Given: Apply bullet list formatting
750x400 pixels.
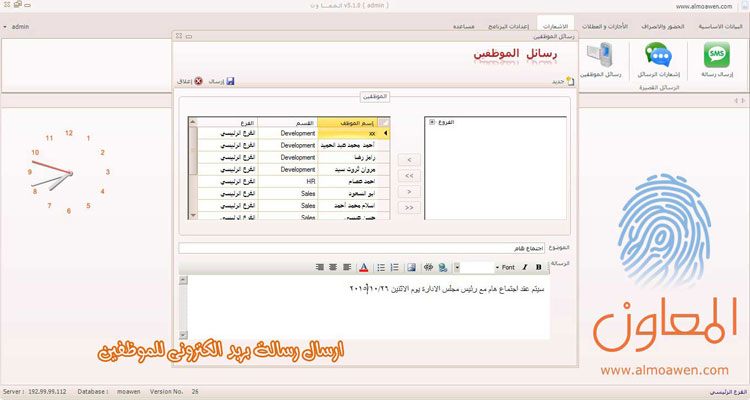Looking at the screenshot, I should click(381, 267).
